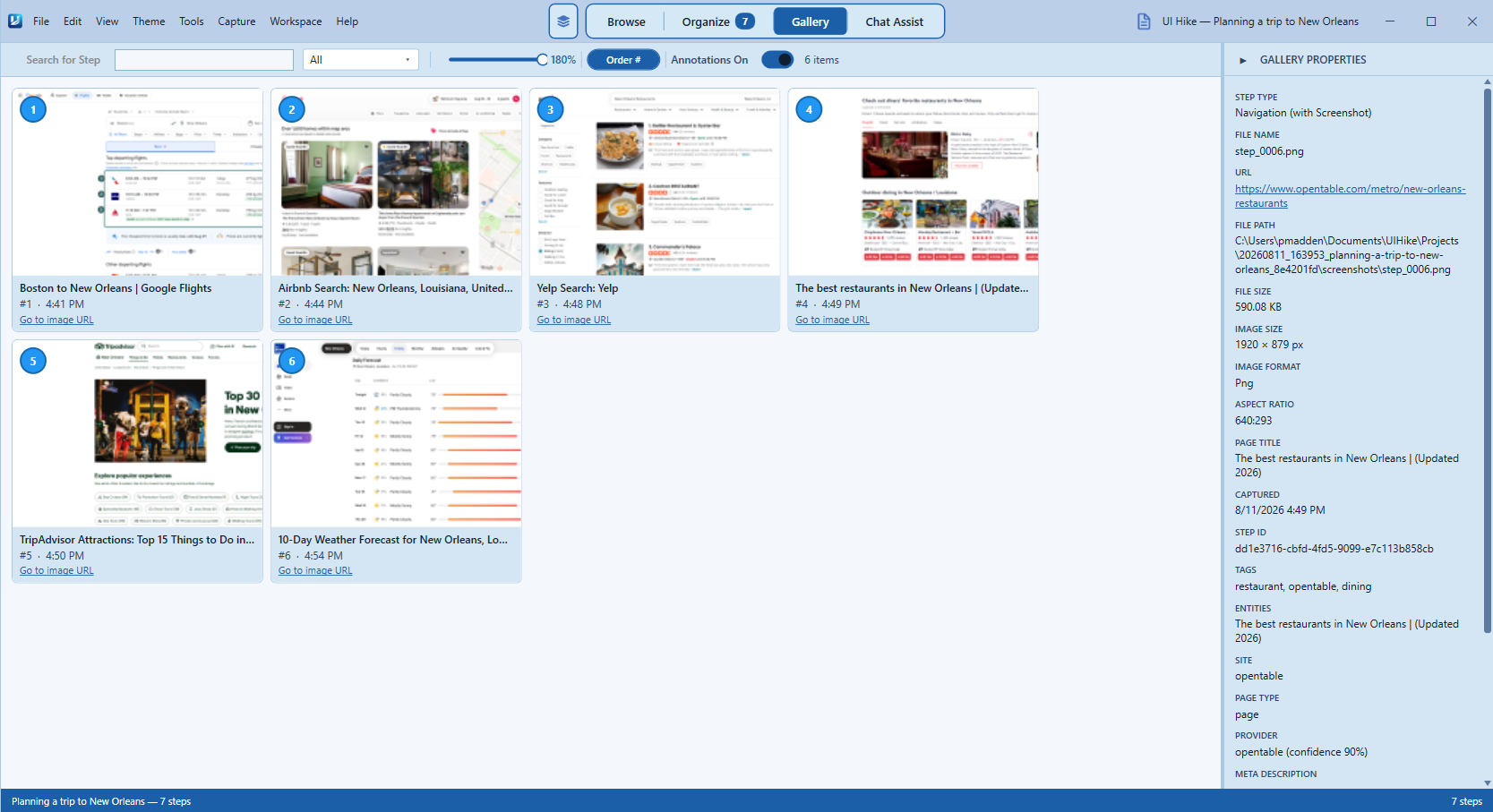1493x812 pixels.
Task: Click the opentable (confidence 90%) provider value
Action: tap(1301, 752)
